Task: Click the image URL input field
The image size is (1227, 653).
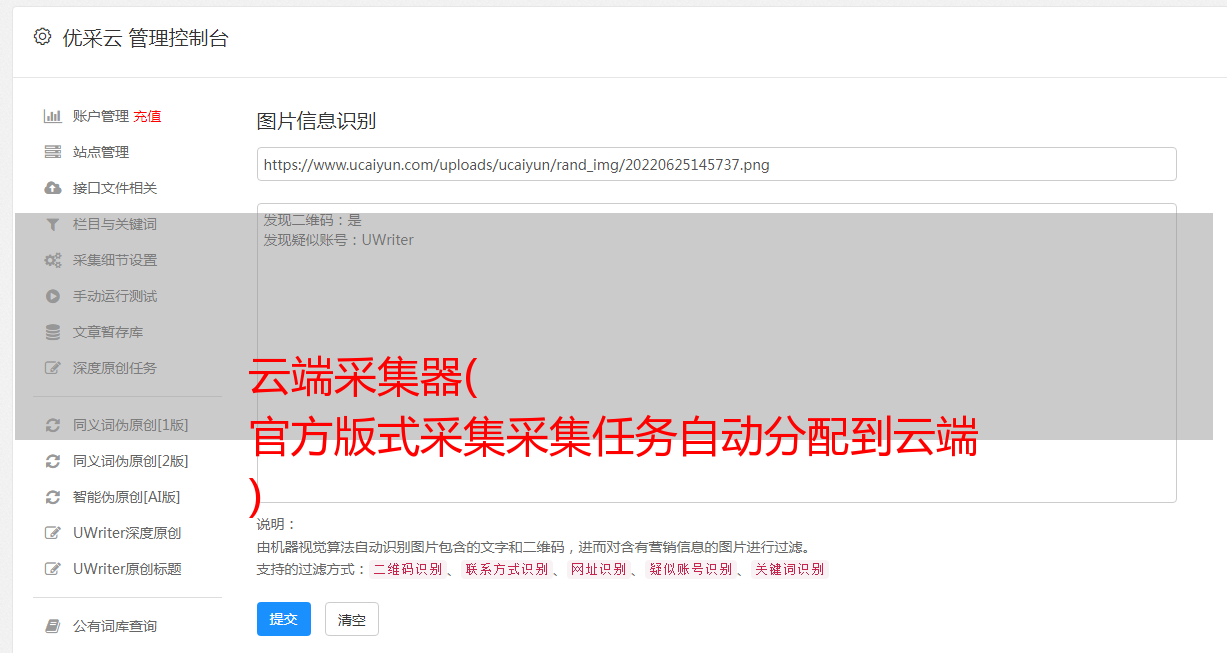Action: coord(716,164)
